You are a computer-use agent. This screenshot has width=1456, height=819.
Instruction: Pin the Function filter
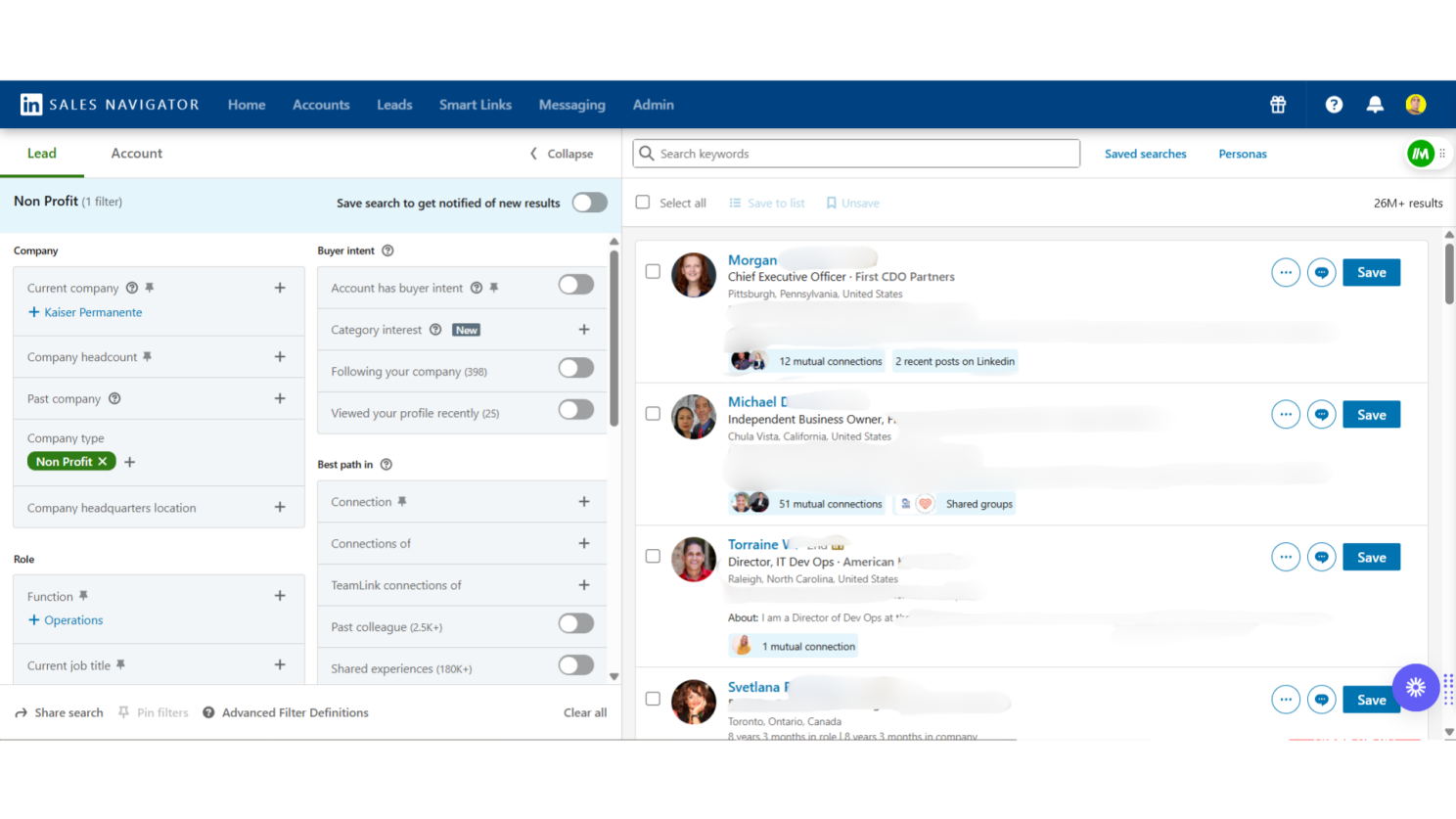pos(83,596)
